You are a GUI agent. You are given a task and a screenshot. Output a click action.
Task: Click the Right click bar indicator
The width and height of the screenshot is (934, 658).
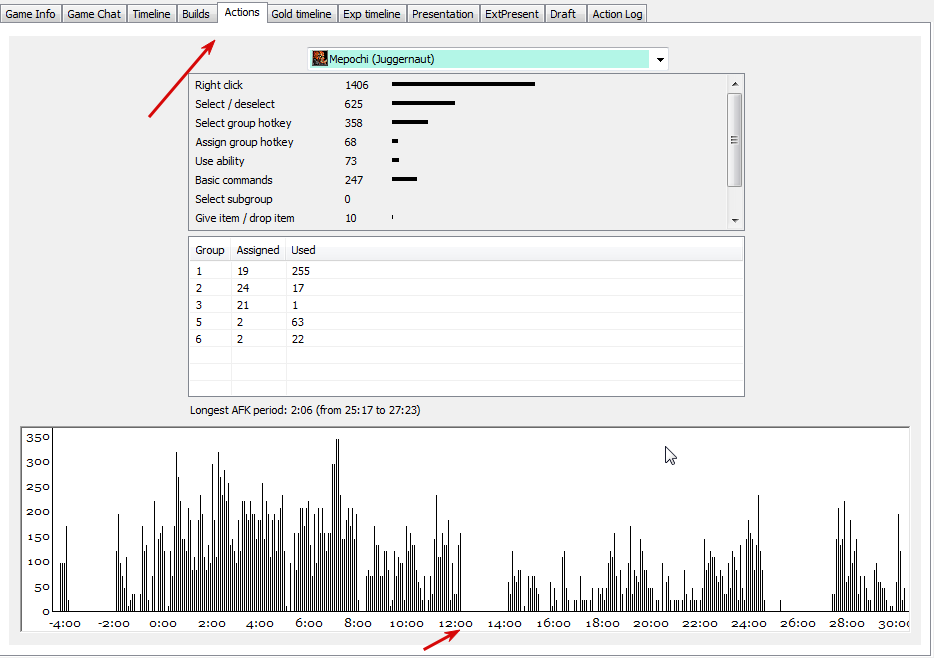pyautogui.click(x=463, y=84)
